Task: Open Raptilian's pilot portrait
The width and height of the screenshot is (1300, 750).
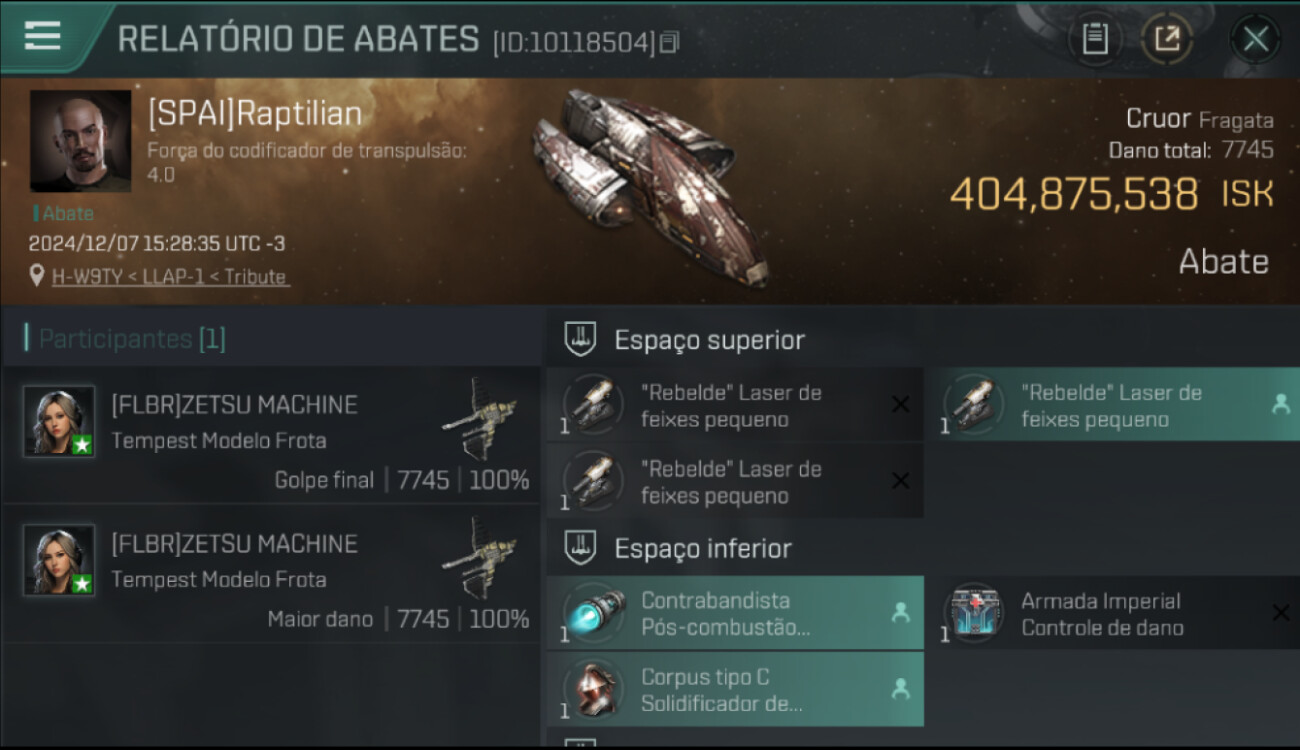Action: click(x=80, y=141)
